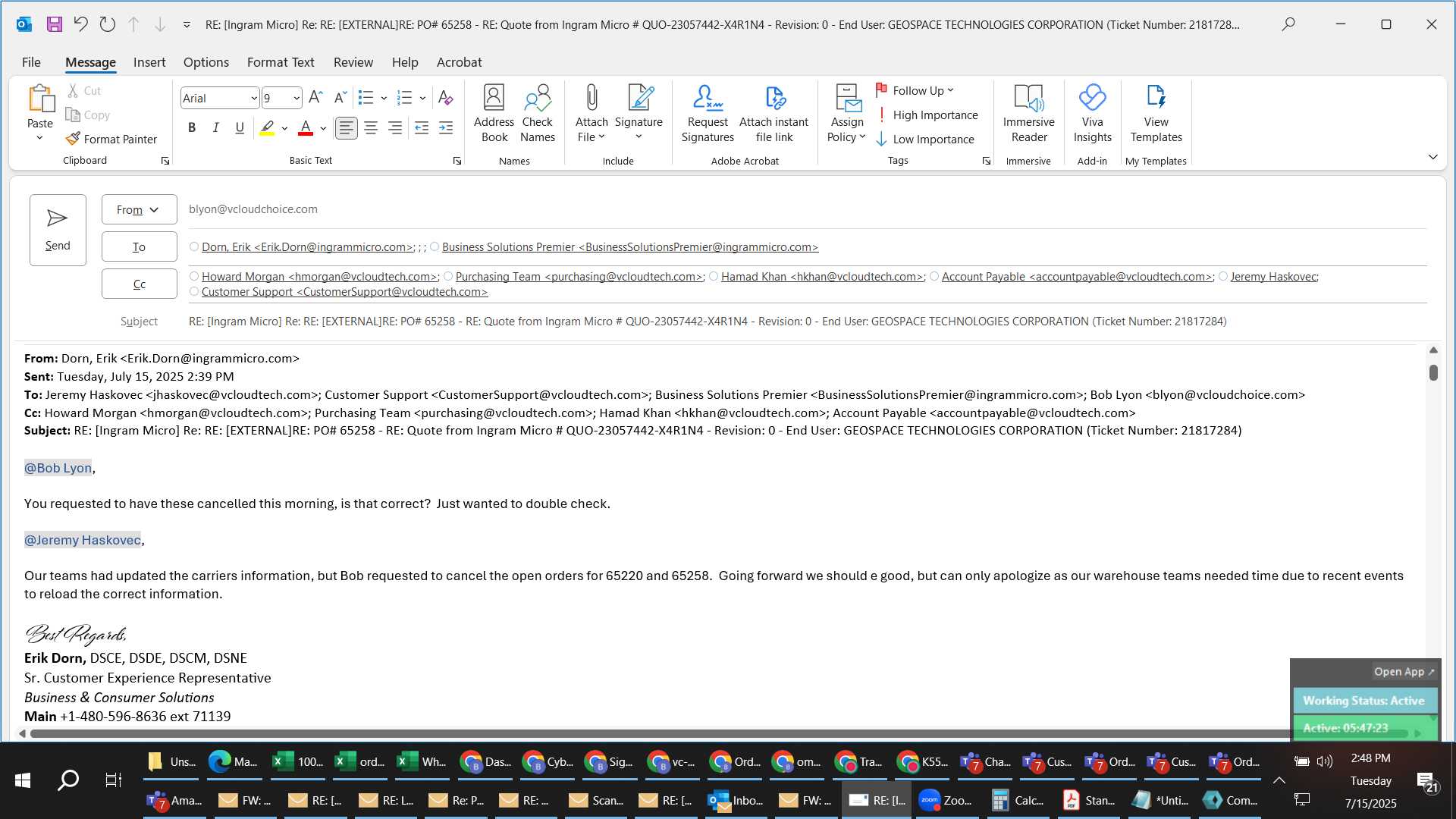
Task: Decrease font size with Shrink Font
Action: pos(340,98)
